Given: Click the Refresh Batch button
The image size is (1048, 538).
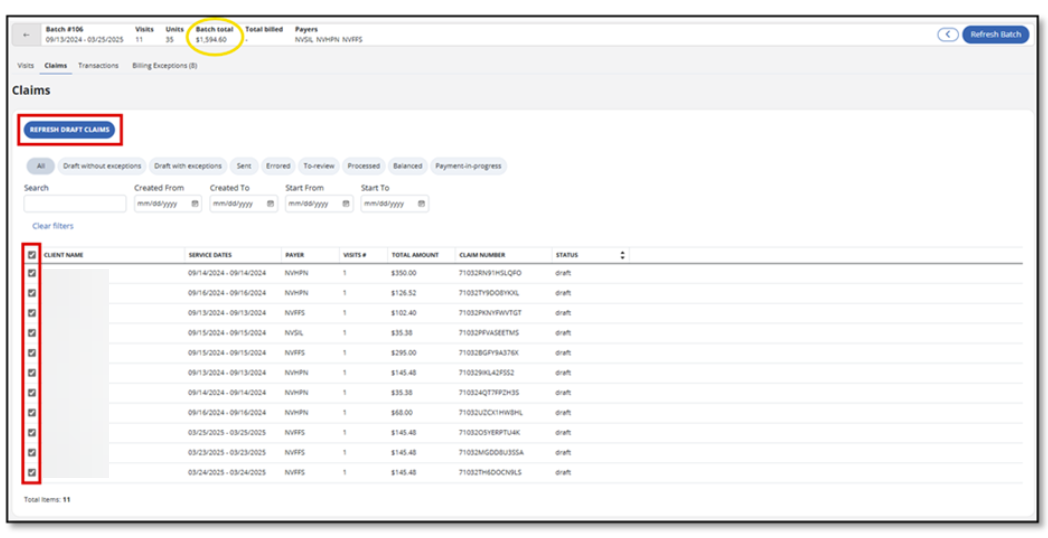Looking at the screenshot, I should (x=995, y=35).
